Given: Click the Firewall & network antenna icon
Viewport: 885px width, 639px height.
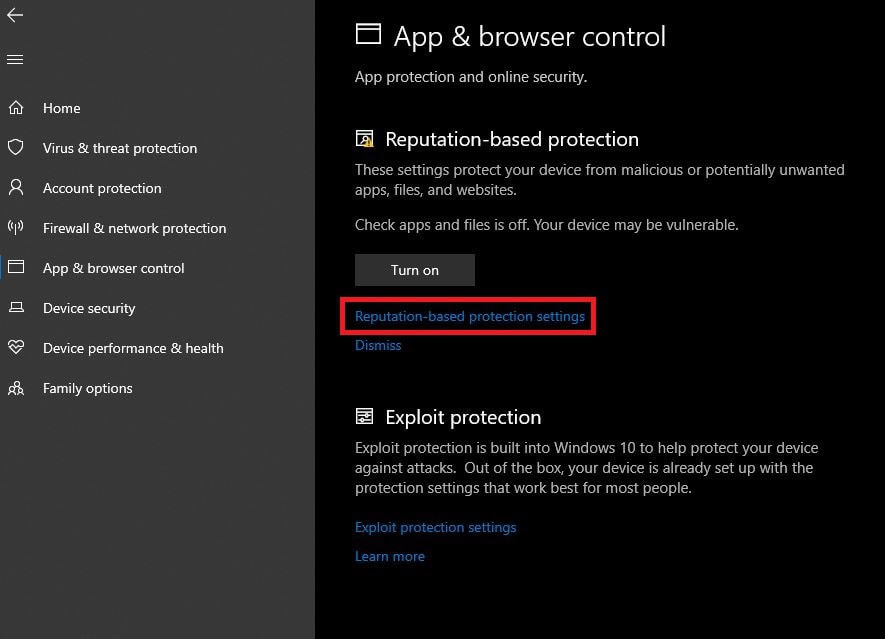Looking at the screenshot, I should 15,228.
